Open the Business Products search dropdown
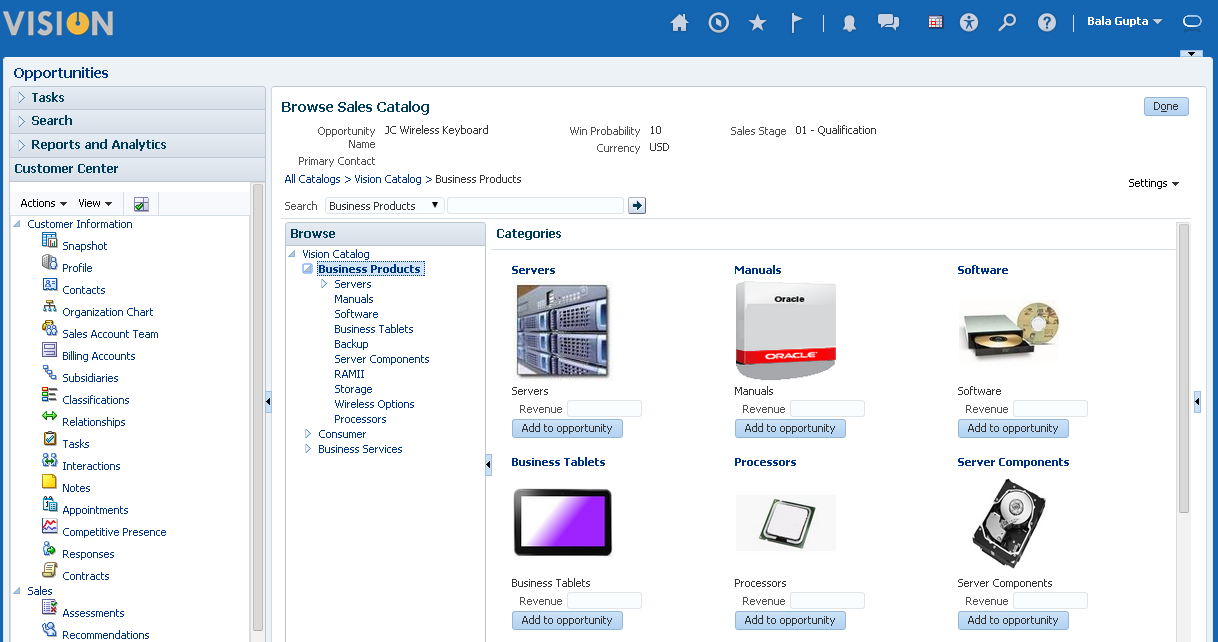 [385, 205]
